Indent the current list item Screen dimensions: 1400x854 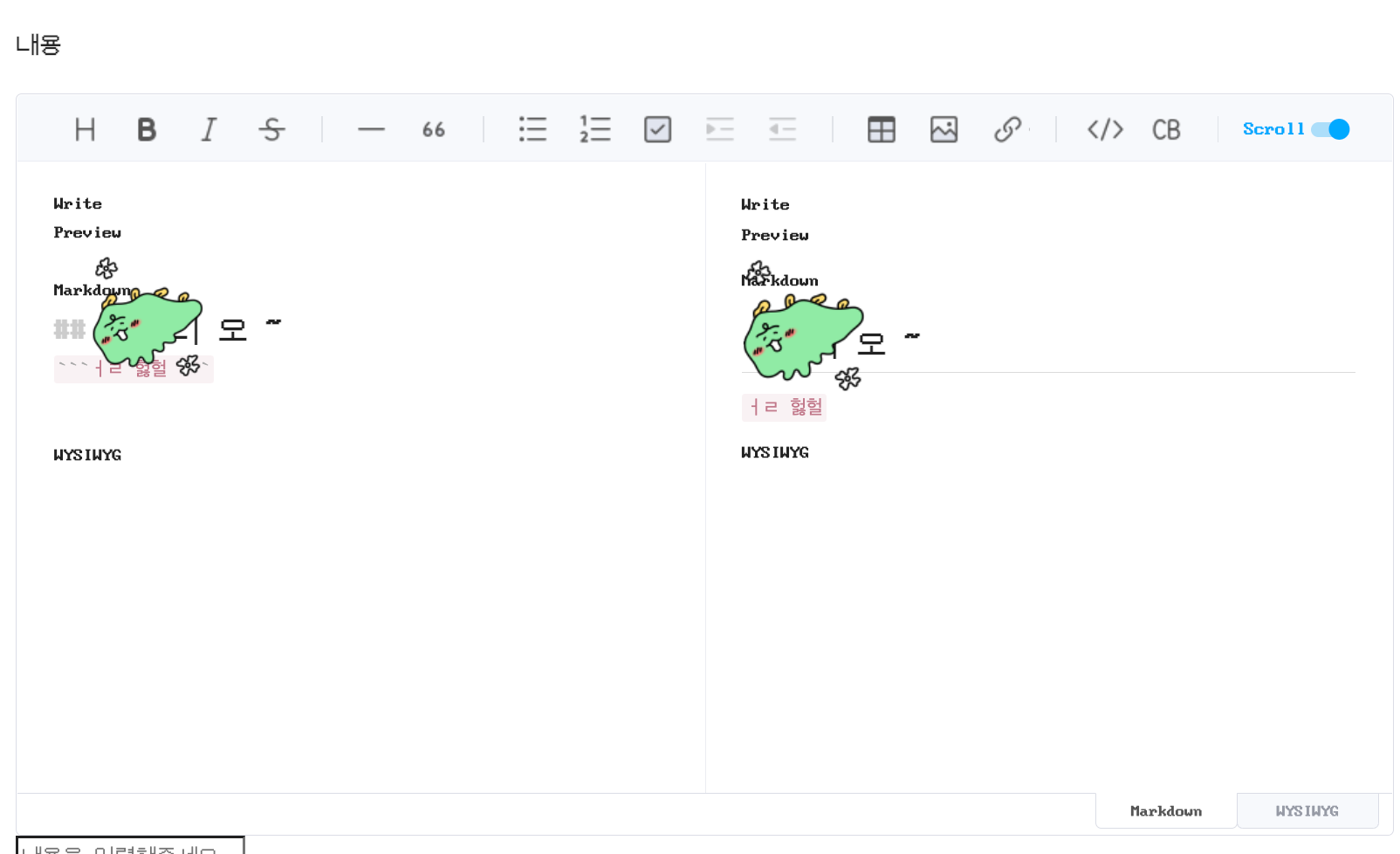click(720, 129)
